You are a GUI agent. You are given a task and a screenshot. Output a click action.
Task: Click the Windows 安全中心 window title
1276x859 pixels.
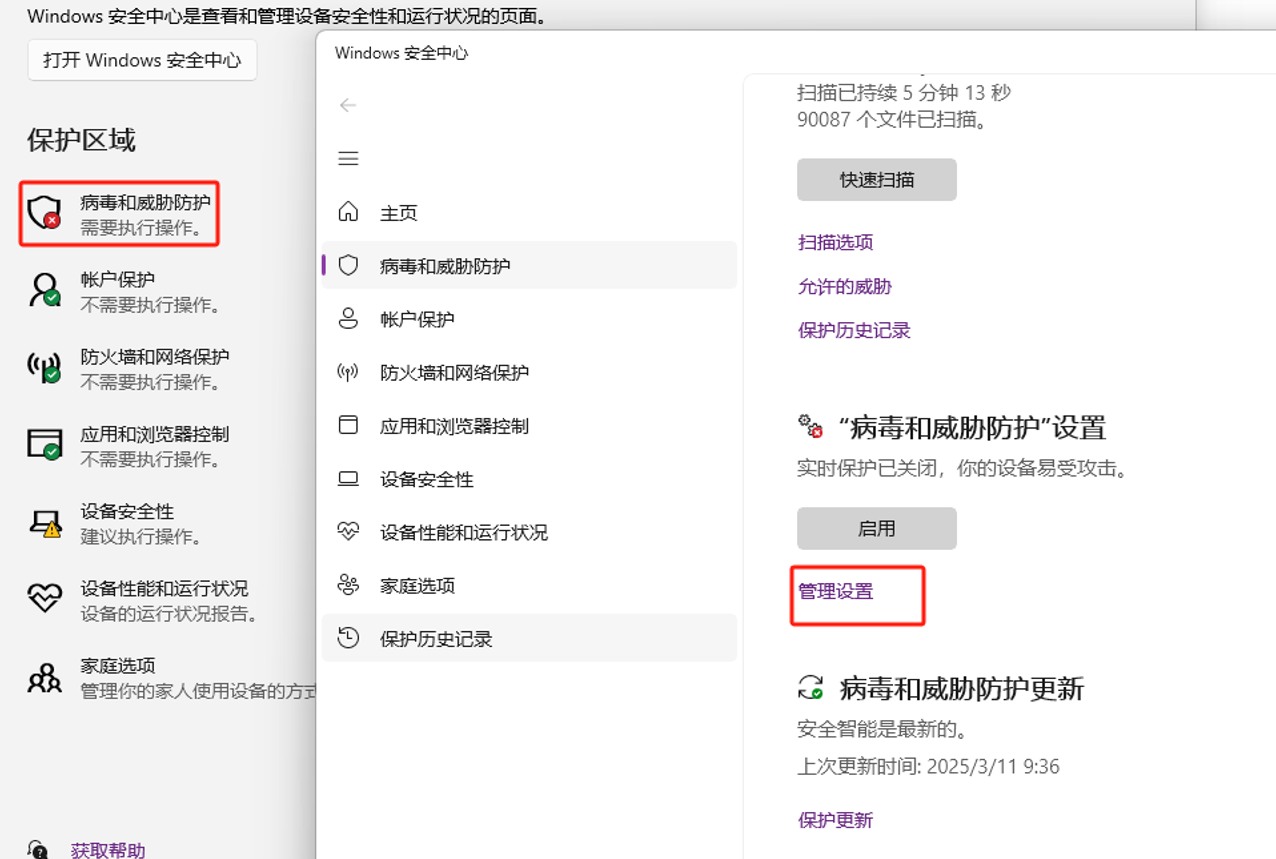(x=401, y=53)
